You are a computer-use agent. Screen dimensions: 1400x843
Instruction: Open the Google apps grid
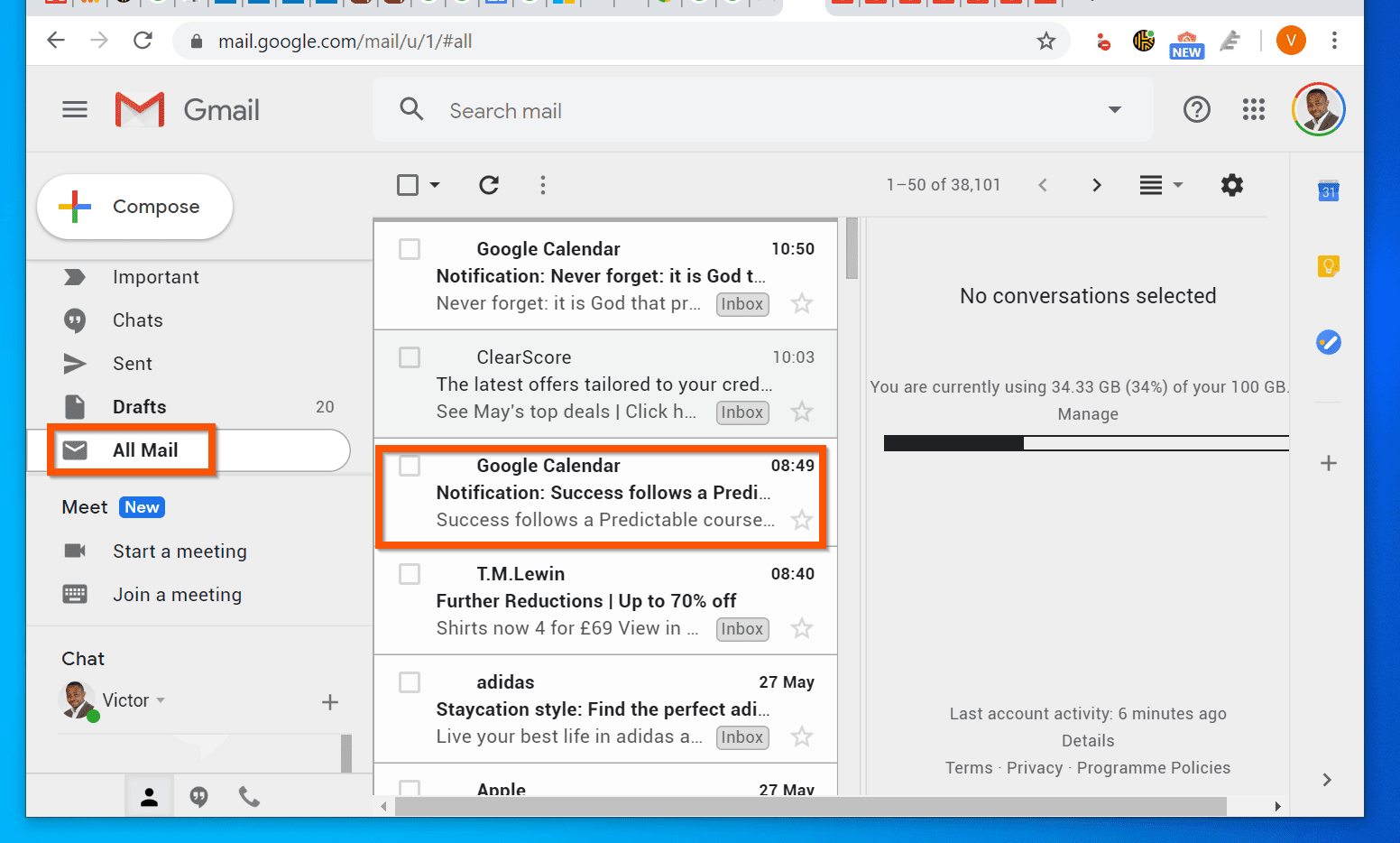click(x=1254, y=109)
